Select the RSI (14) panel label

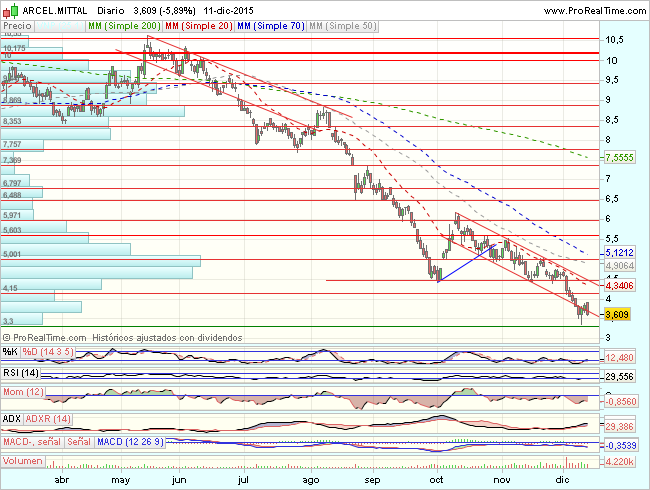click(21, 373)
